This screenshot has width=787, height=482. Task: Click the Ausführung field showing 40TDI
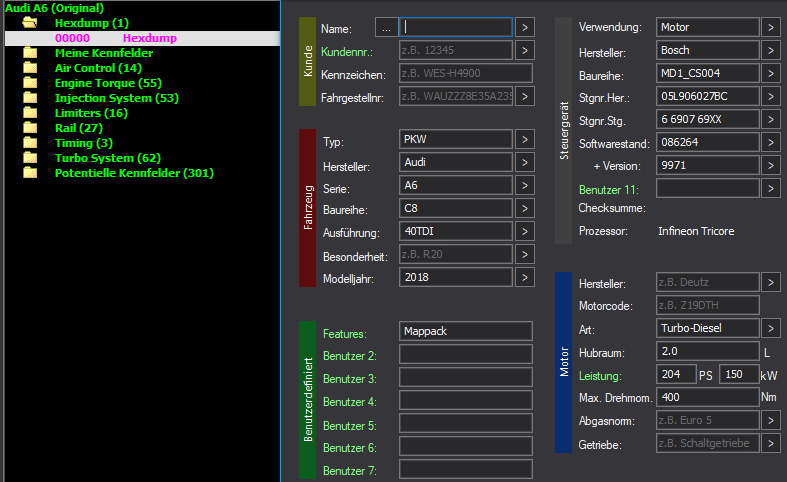(x=456, y=231)
